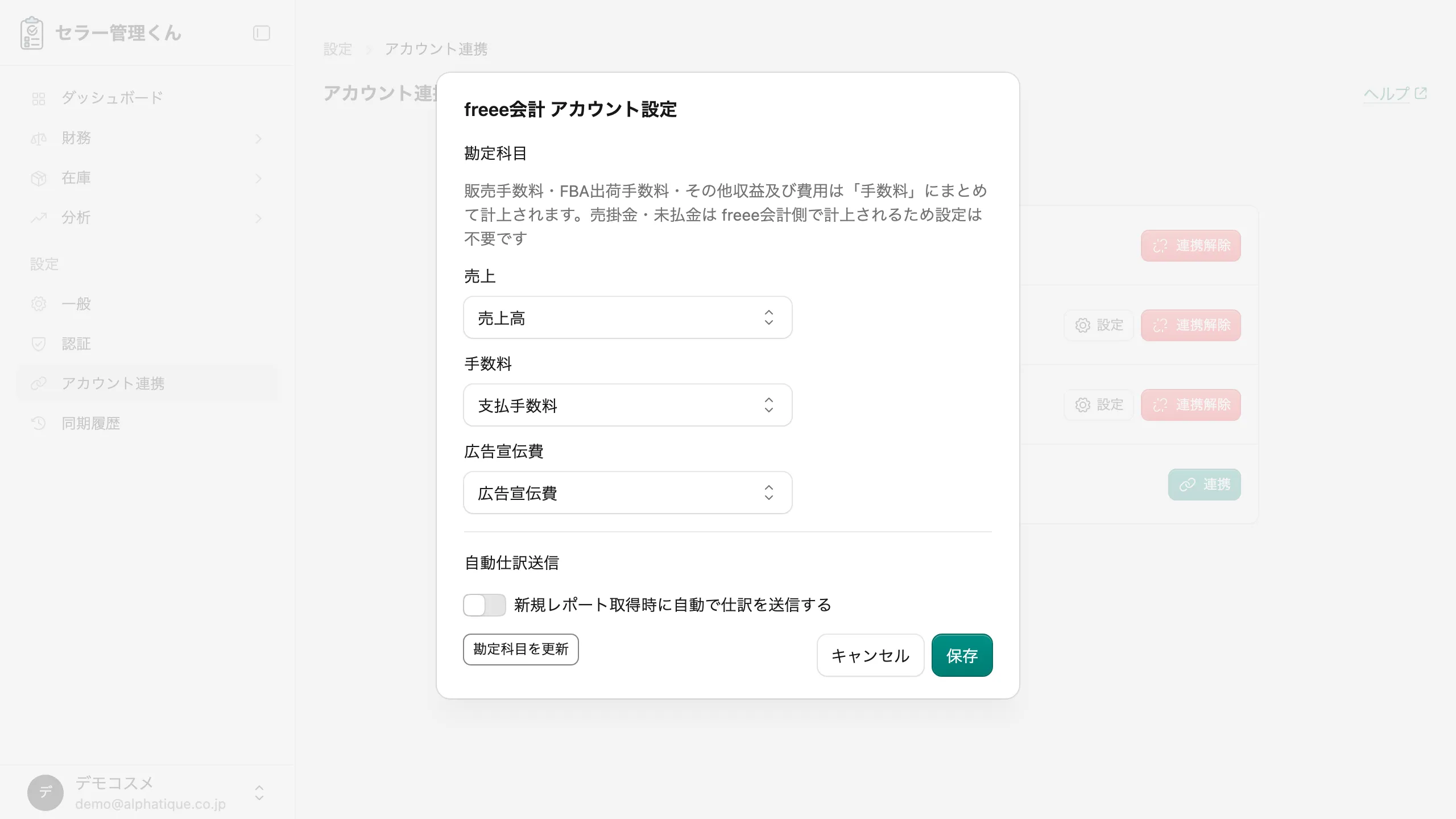Open the 手数料 dropdown showing 支払手数料
This screenshot has width=1456, height=819.
point(628,405)
